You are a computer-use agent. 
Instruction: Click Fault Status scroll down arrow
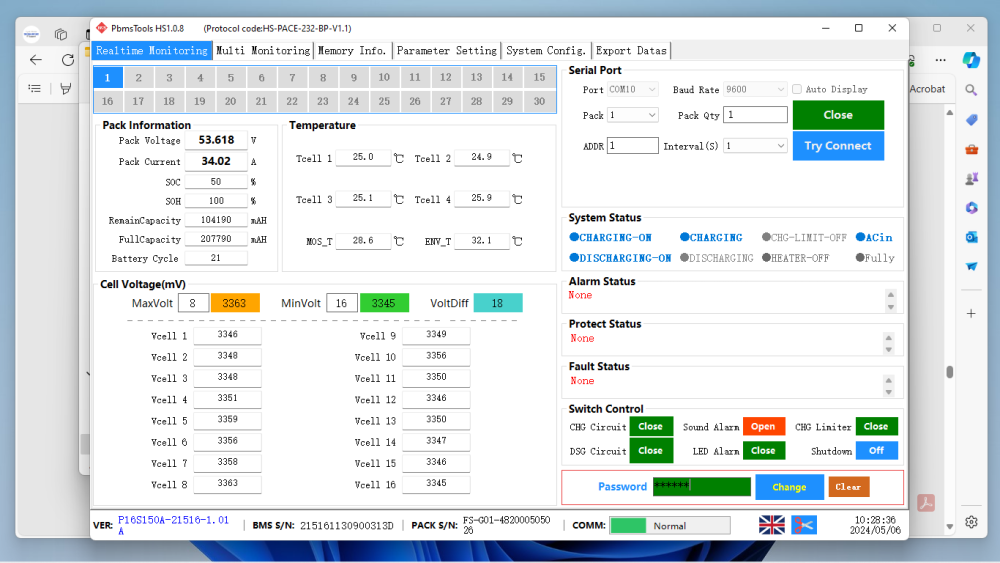point(888,392)
